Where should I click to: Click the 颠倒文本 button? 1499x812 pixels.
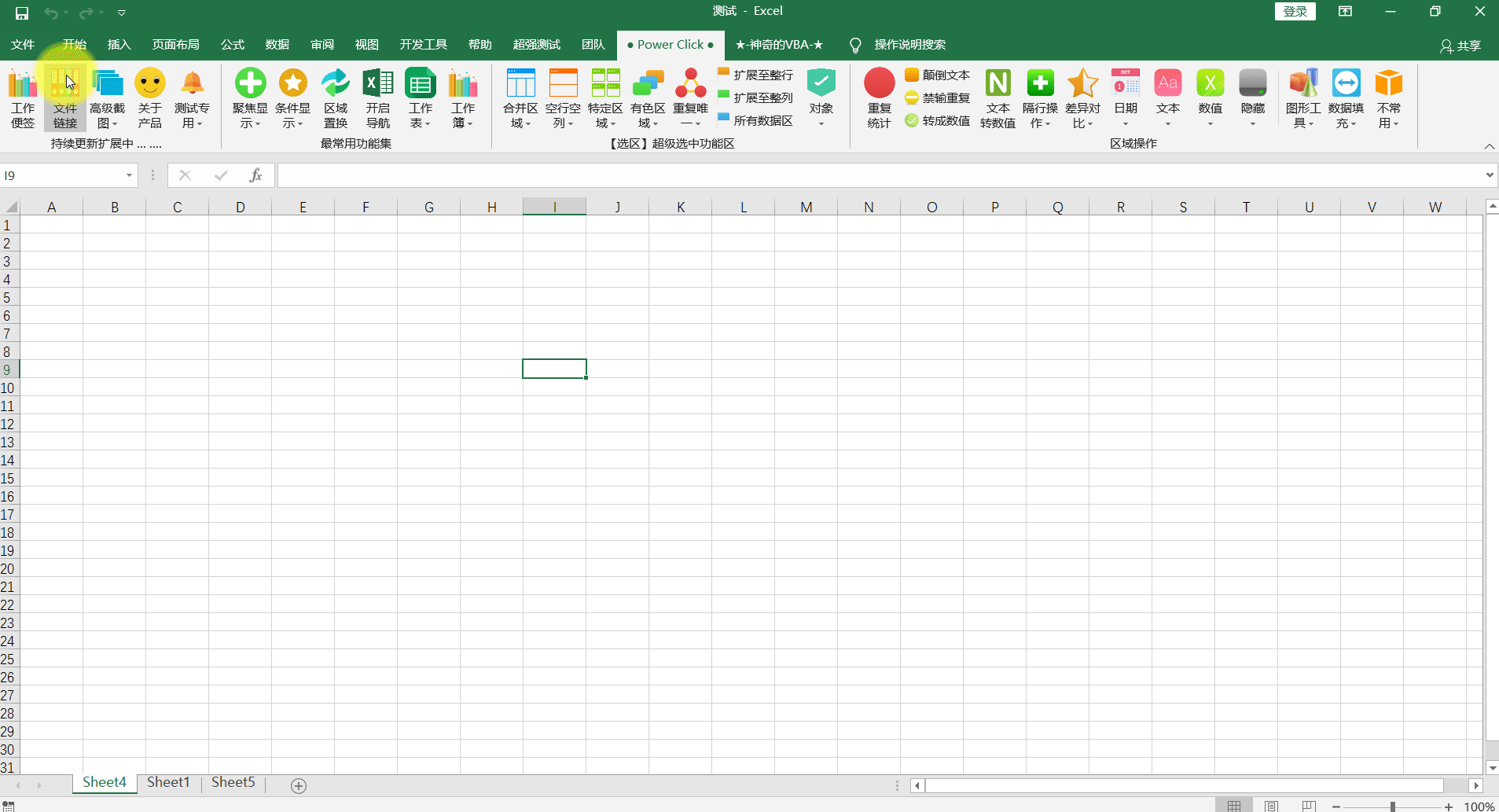tap(937, 75)
